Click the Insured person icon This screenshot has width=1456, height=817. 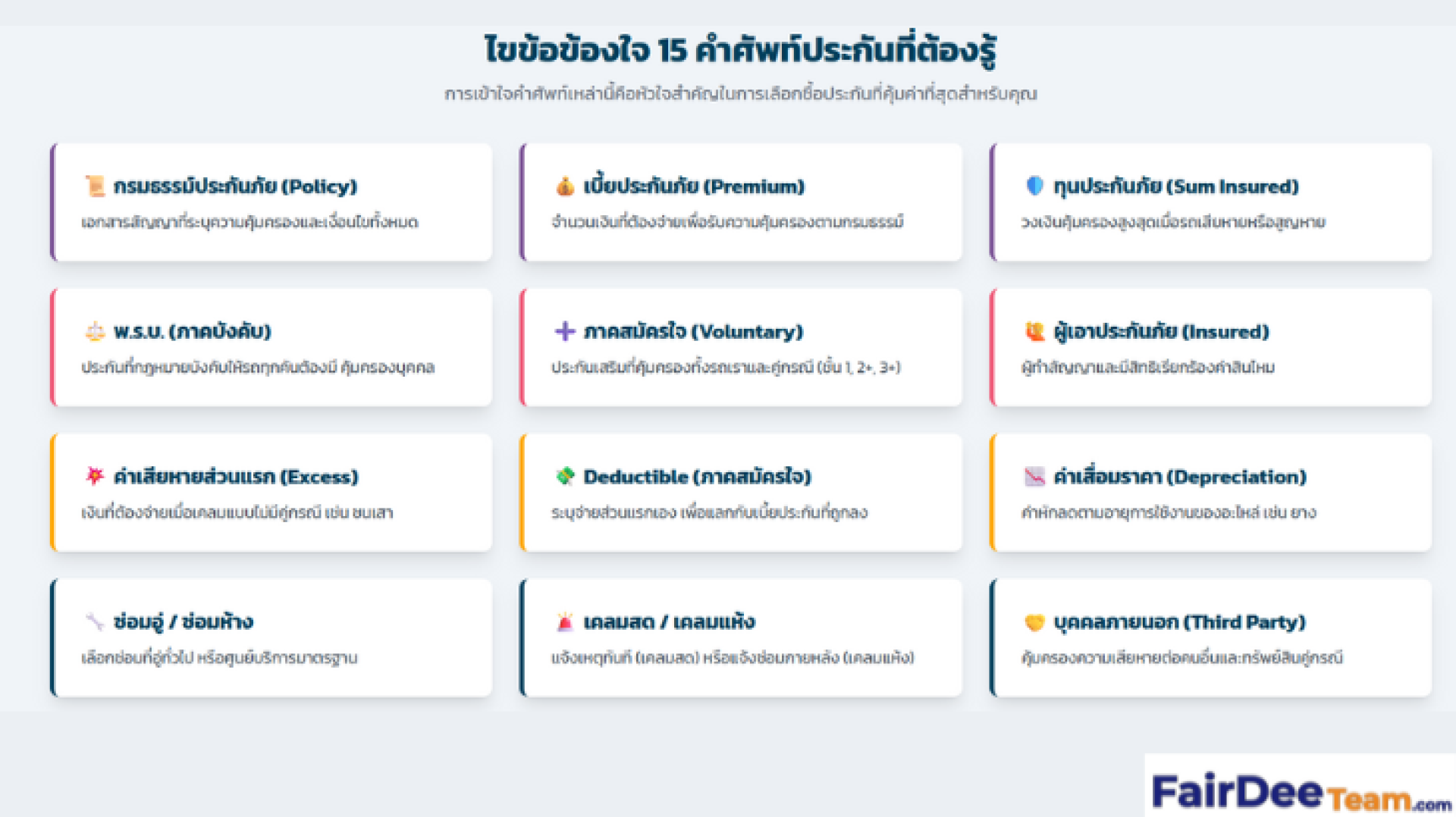(x=1034, y=331)
